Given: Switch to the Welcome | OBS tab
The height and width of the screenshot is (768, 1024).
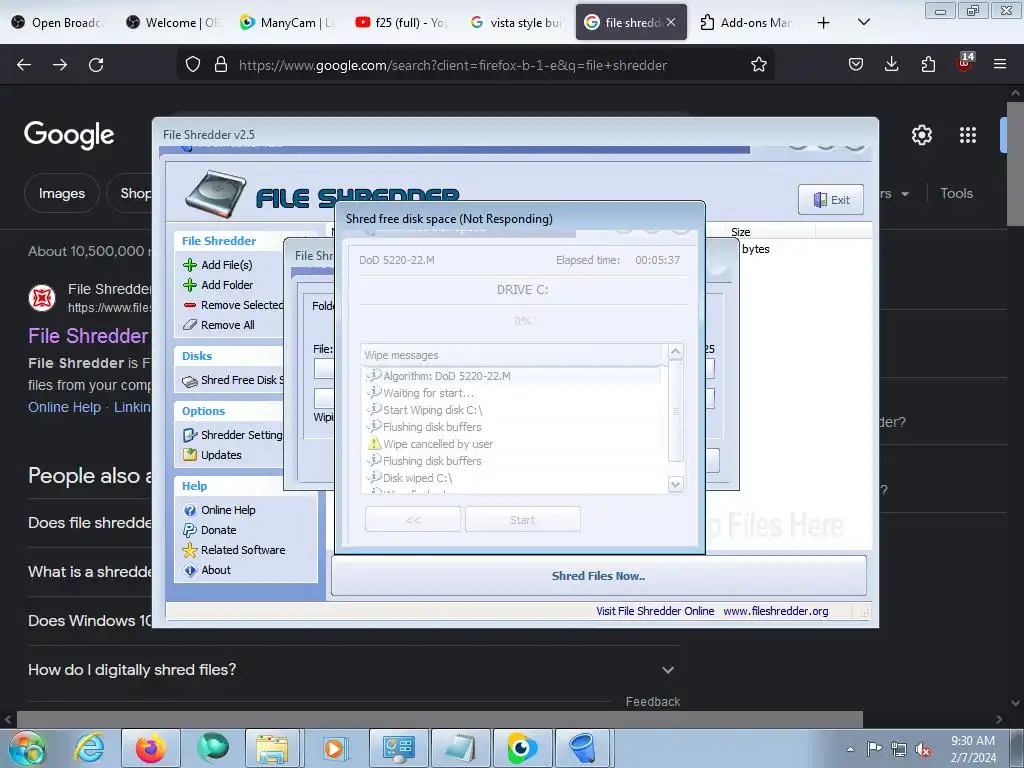Looking at the screenshot, I should click(x=174, y=23).
